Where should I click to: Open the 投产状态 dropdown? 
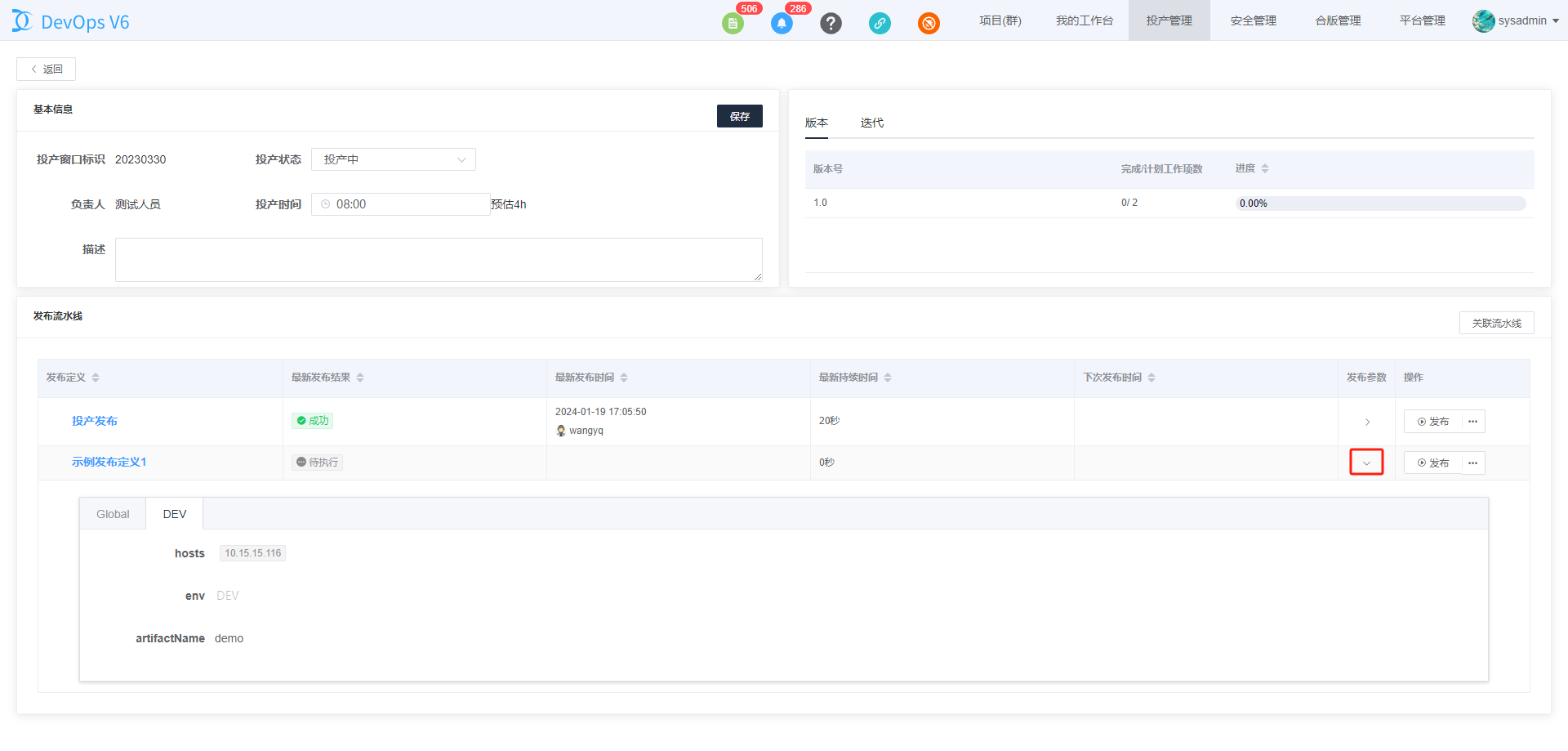(393, 159)
